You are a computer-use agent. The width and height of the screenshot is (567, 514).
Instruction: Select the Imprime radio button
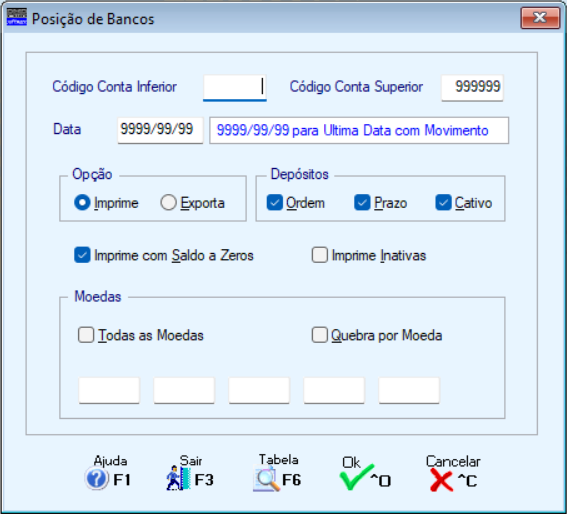coord(82,203)
